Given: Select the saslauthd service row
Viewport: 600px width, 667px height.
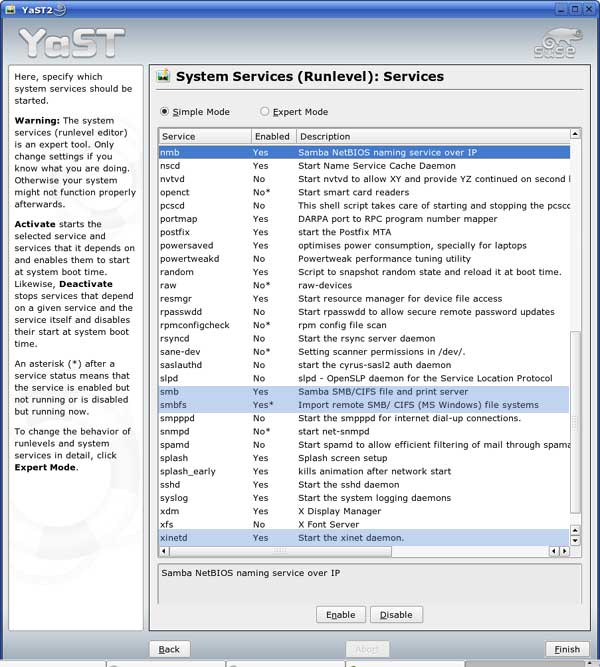Looking at the screenshot, I should [x=364, y=365].
